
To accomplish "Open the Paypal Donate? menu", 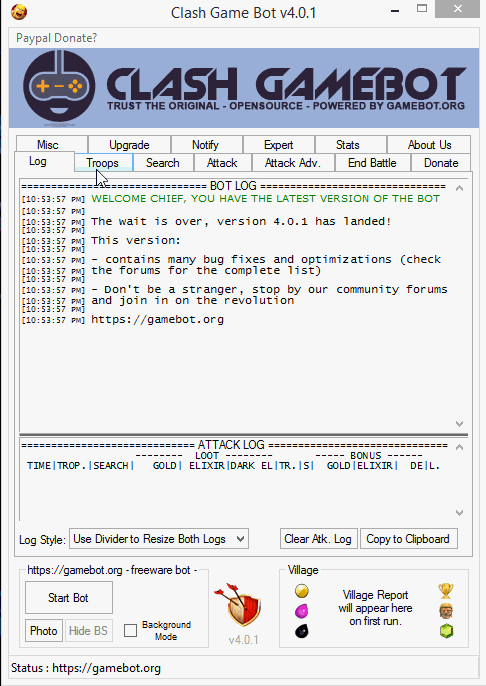I will coord(56,38).
